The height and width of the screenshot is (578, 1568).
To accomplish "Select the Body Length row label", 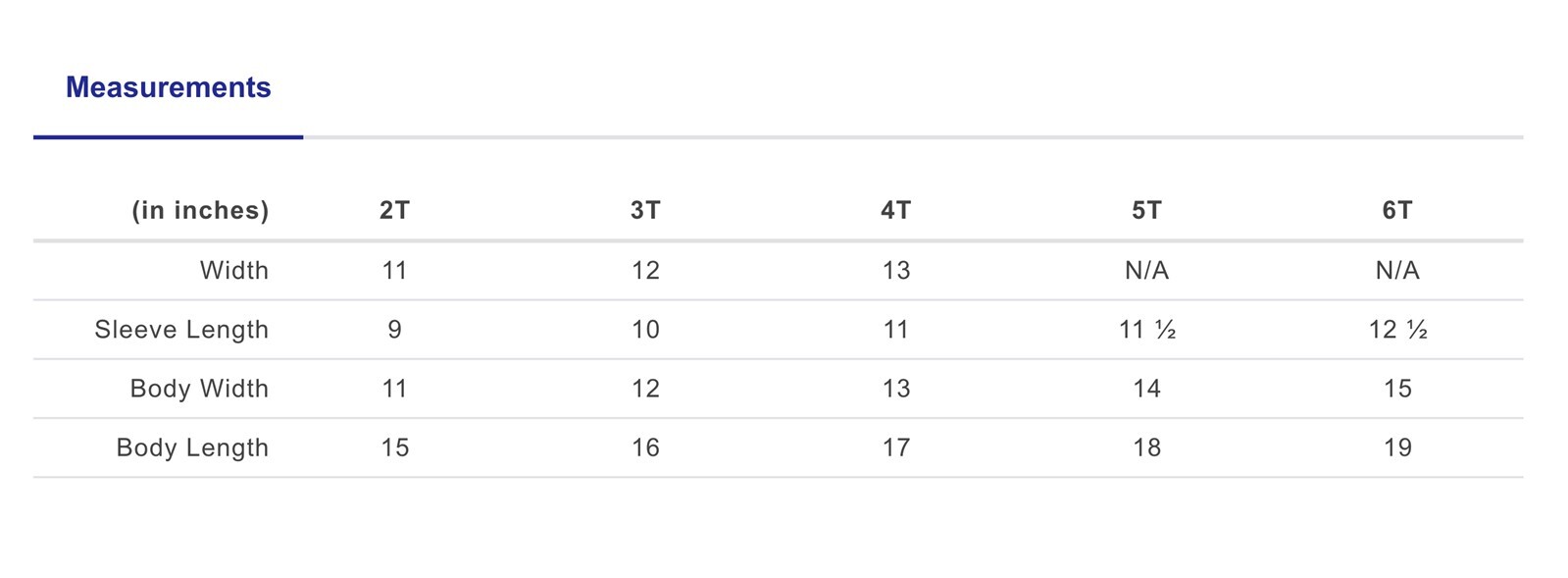I will tap(192, 447).
